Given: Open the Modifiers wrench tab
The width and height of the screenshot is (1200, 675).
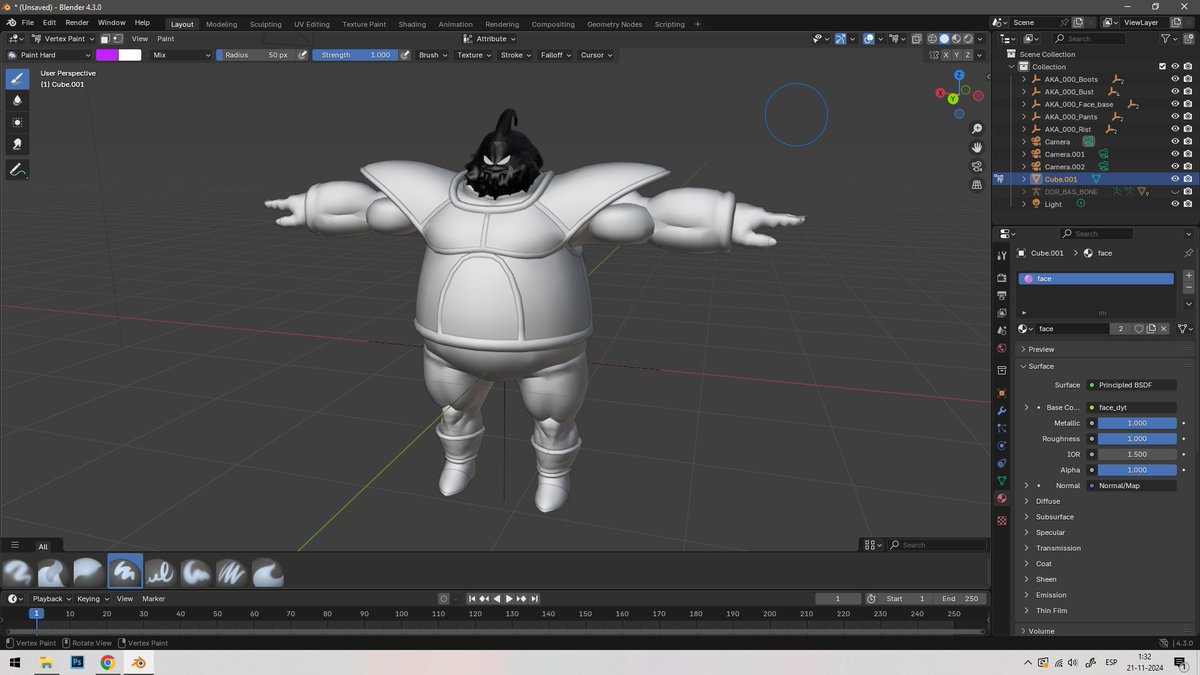Looking at the screenshot, I should (1001, 411).
